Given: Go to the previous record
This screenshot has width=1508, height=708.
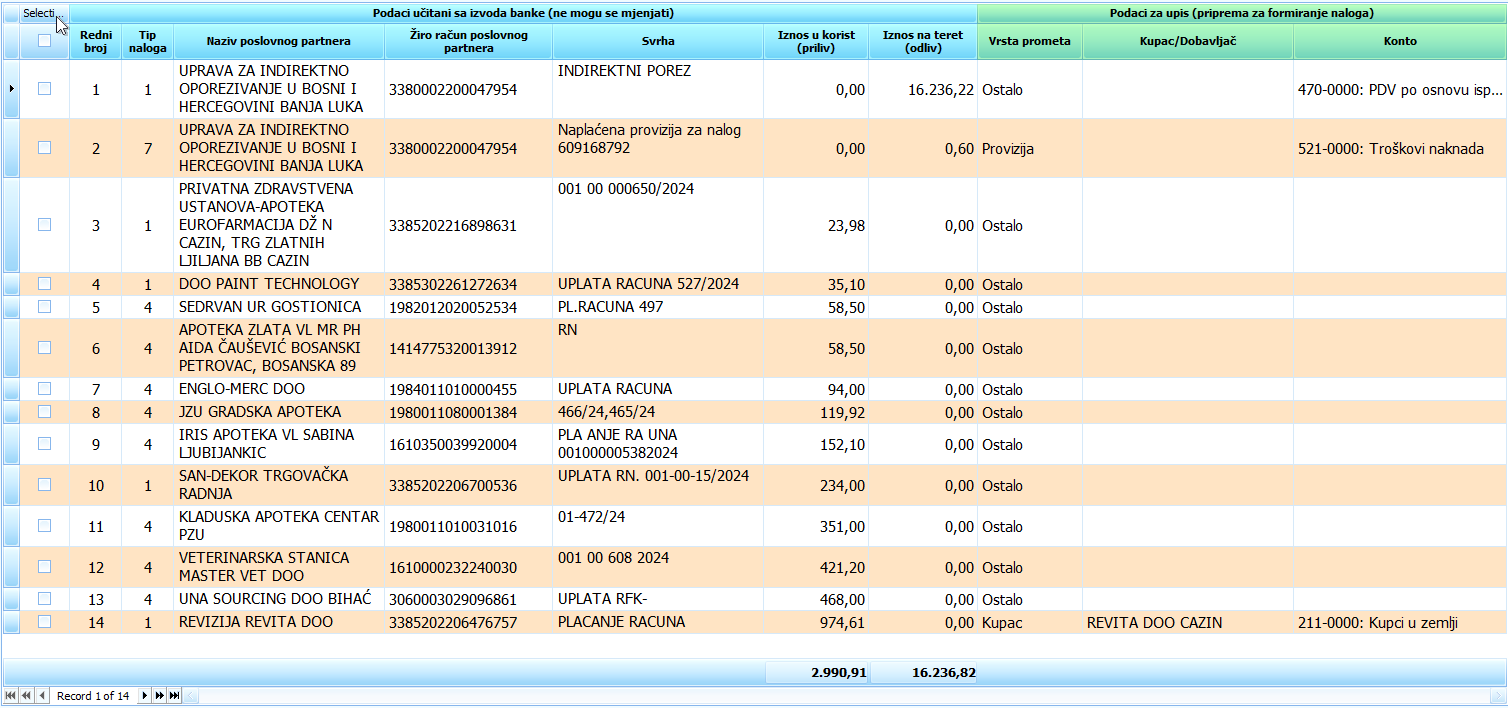Looking at the screenshot, I should [42, 695].
